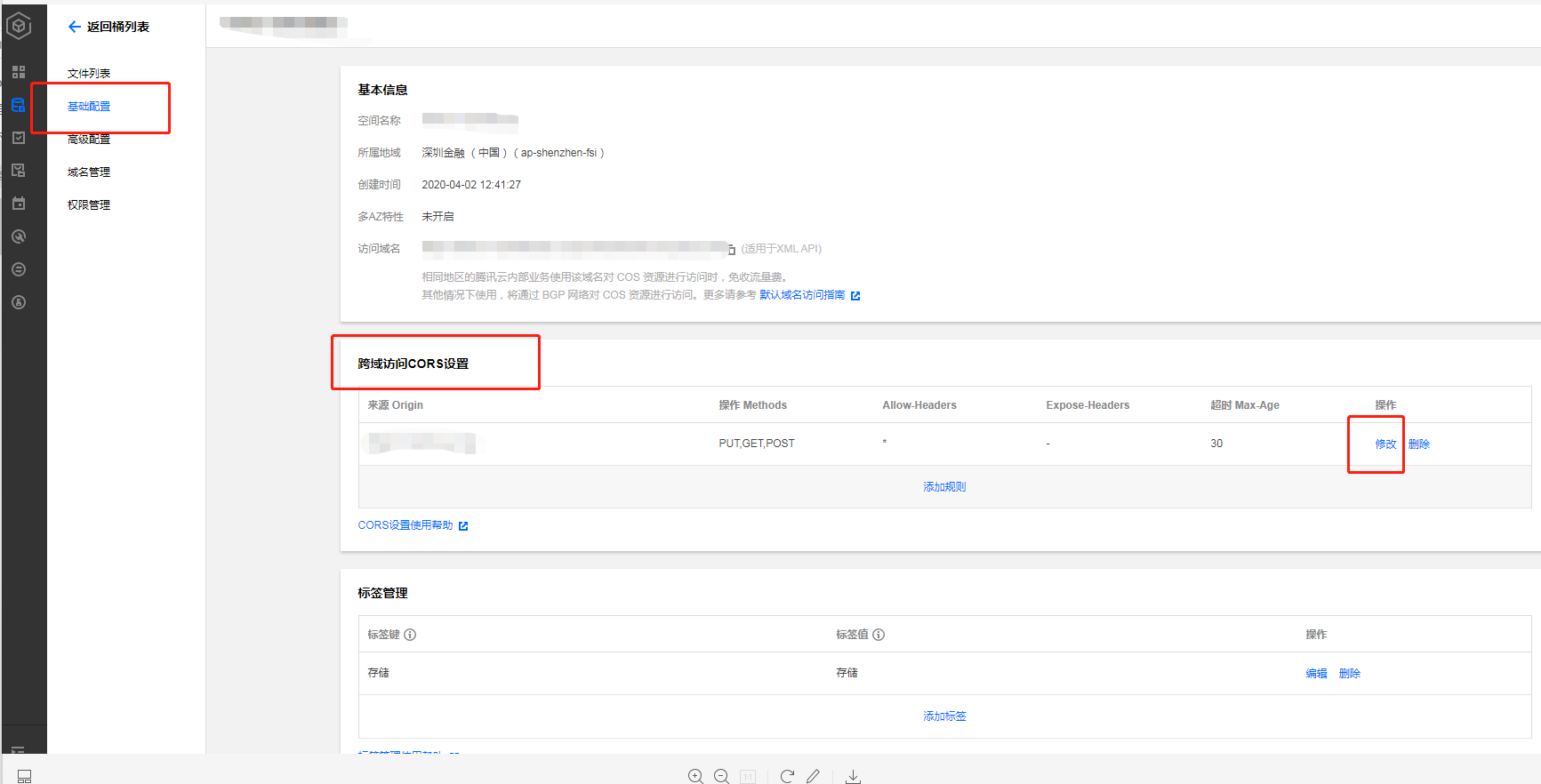Click the data processing sidebar icon

tap(19, 171)
